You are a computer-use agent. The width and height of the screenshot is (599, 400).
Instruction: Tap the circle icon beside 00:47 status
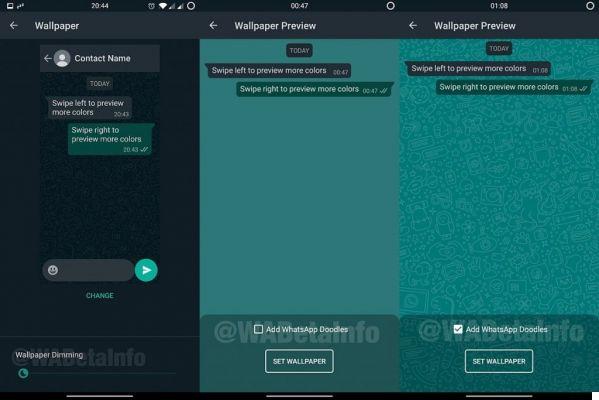pyautogui.click(x=390, y=6)
